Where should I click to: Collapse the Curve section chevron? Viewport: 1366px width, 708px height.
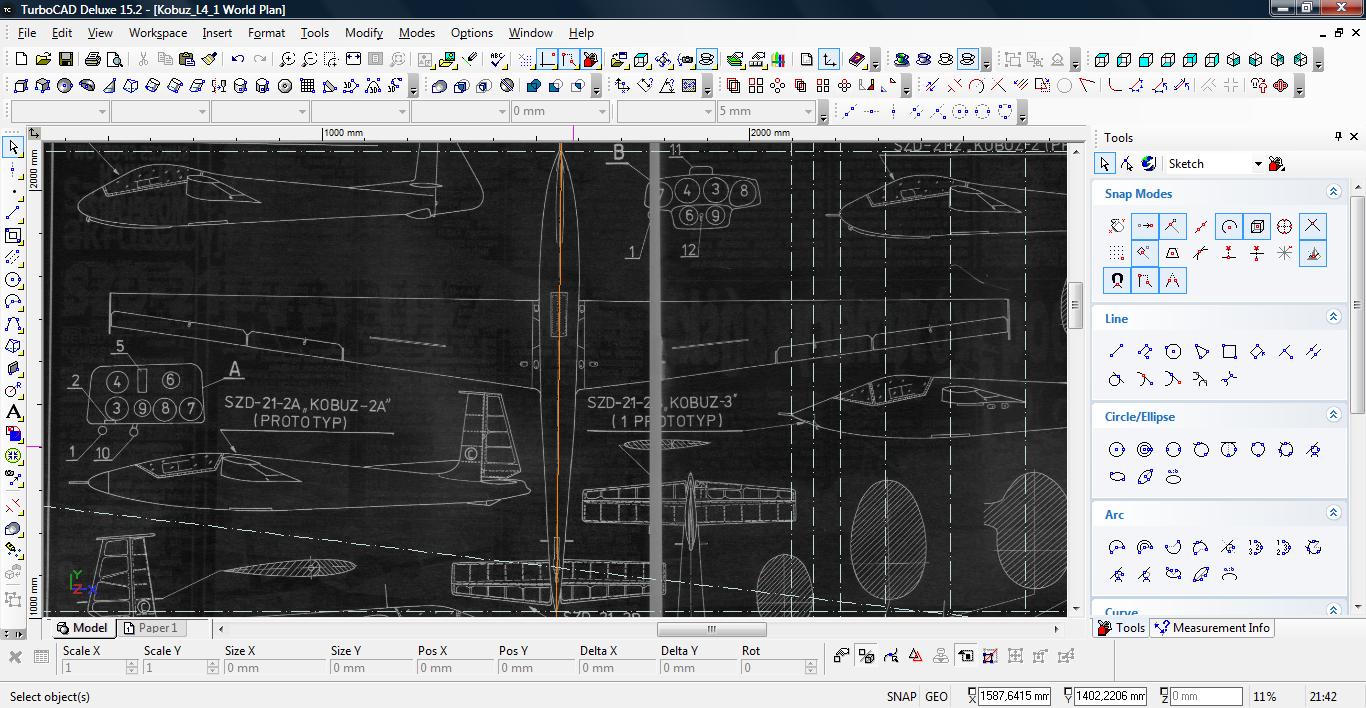coord(1333,610)
